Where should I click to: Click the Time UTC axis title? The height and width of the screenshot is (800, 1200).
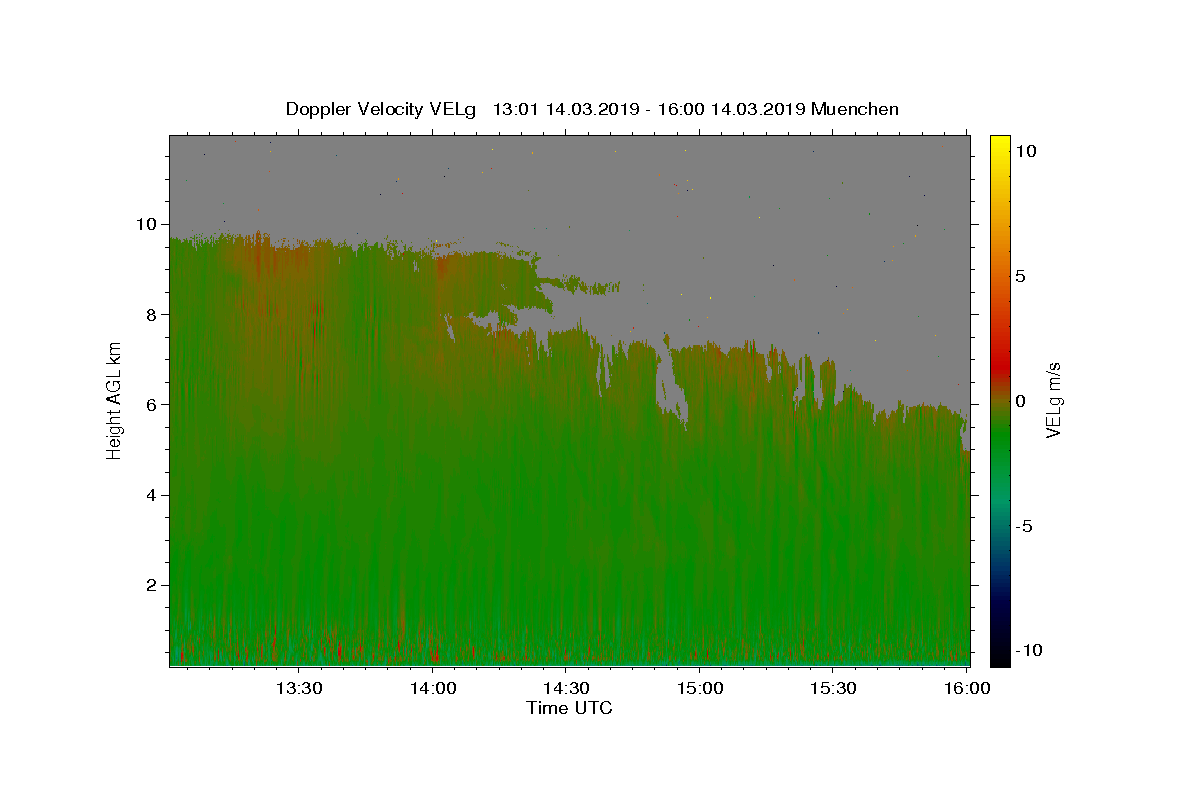point(569,708)
